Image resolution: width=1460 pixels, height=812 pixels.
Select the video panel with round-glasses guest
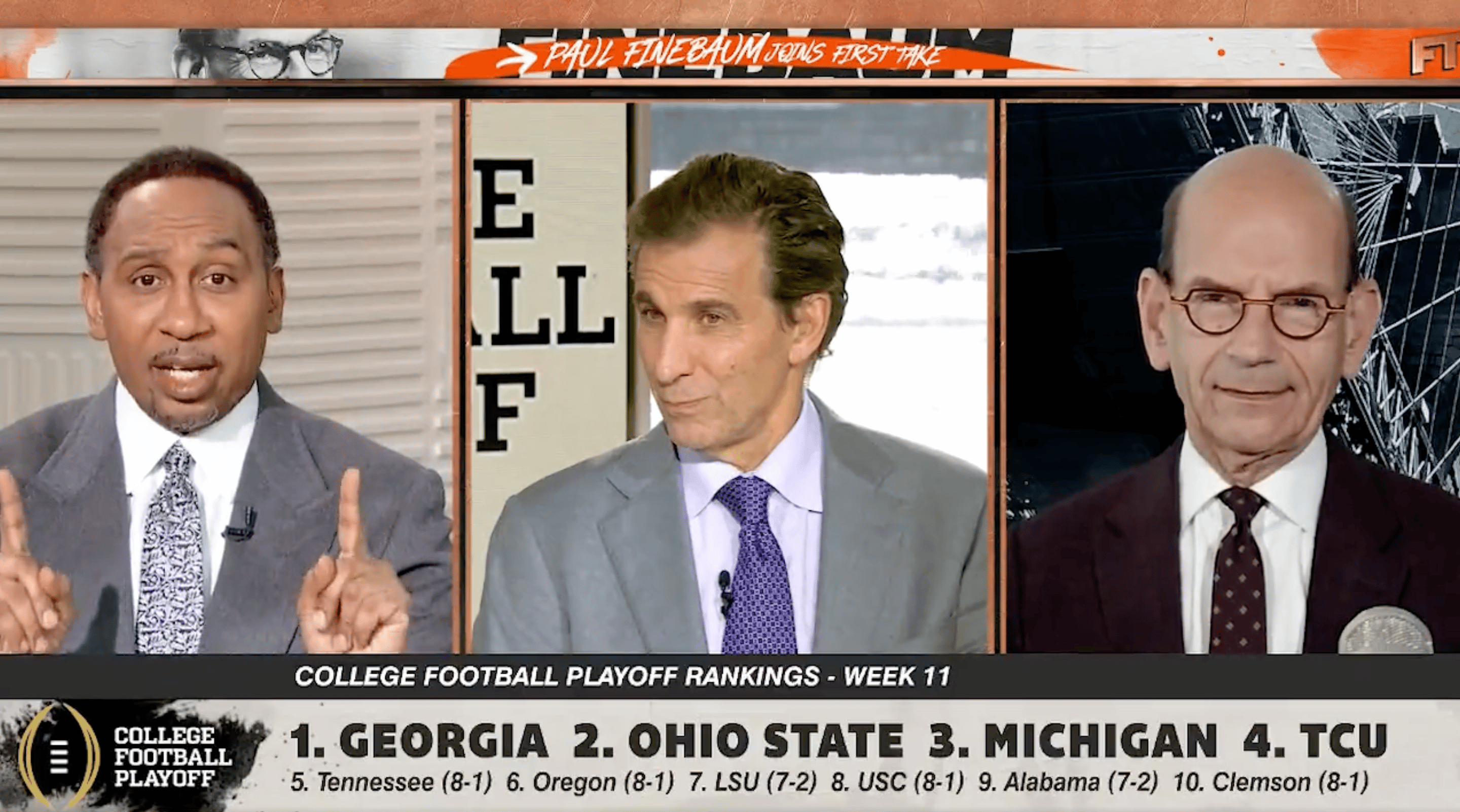(1233, 377)
